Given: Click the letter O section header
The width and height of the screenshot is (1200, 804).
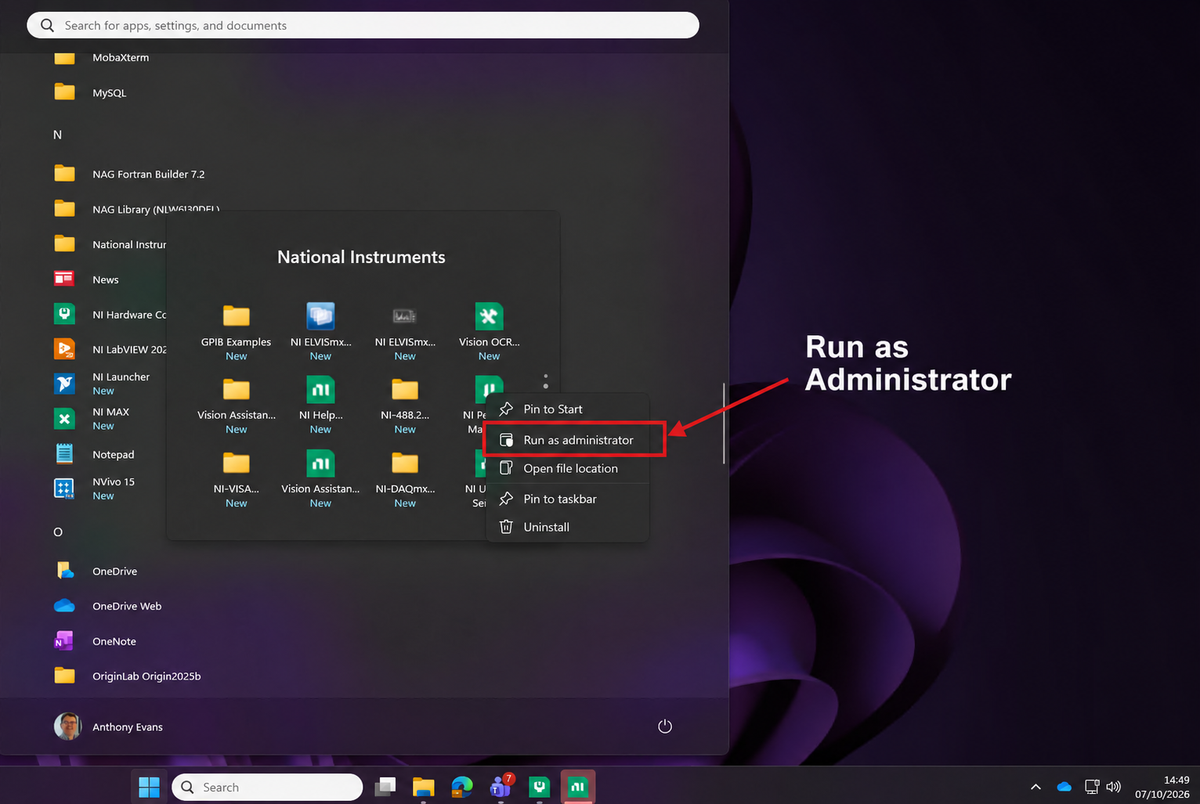Looking at the screenshot, I should pyautogui.click(x=57, y=533).
